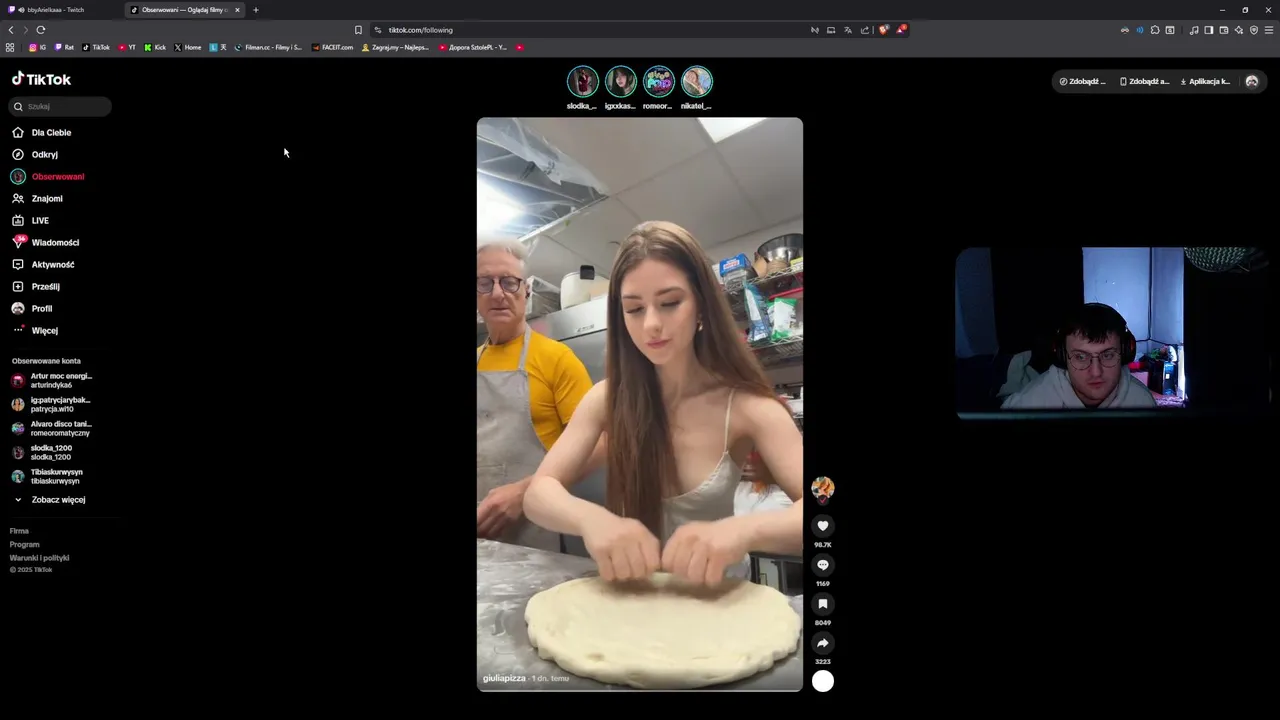Screen dimensions: 1280x720
Task: Expand Więcej menu
Action: coord(35,330)
